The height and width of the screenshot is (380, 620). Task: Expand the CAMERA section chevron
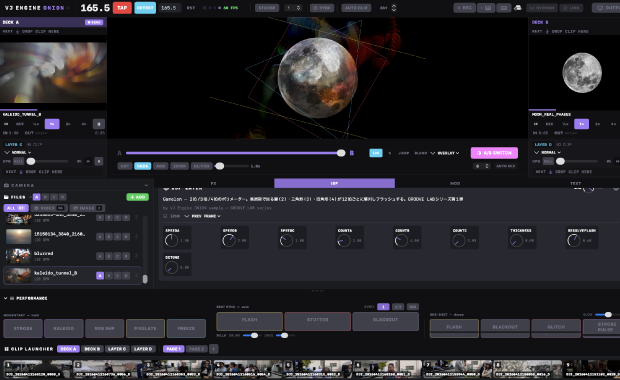pos(146,185)
